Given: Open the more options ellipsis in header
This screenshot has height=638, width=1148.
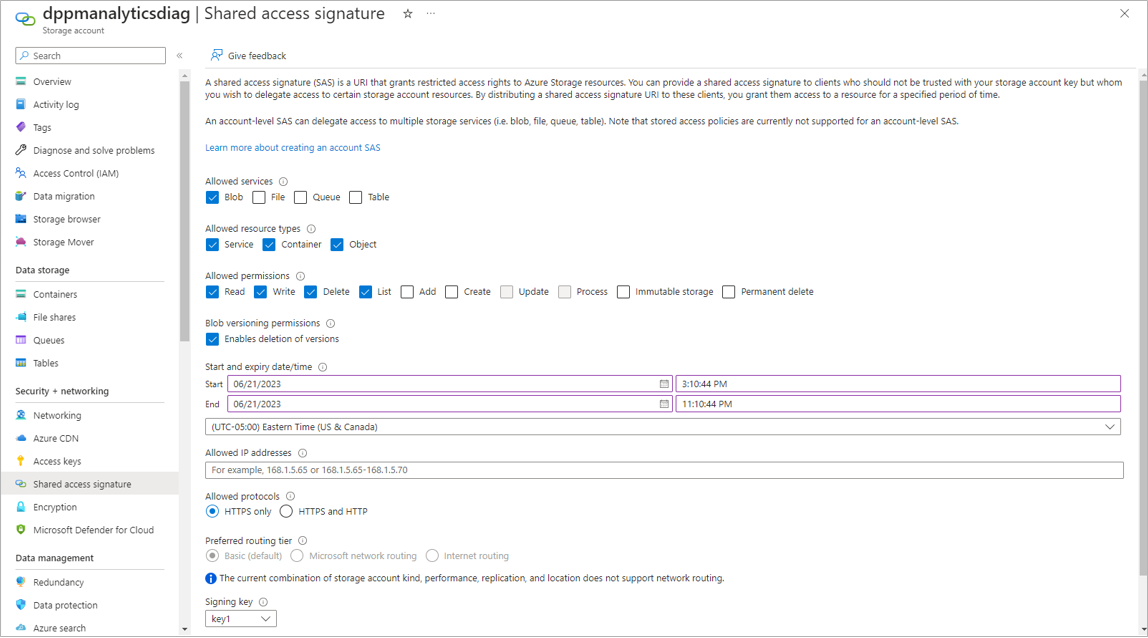Looking at the screenshot, I should tap(430, 14).
